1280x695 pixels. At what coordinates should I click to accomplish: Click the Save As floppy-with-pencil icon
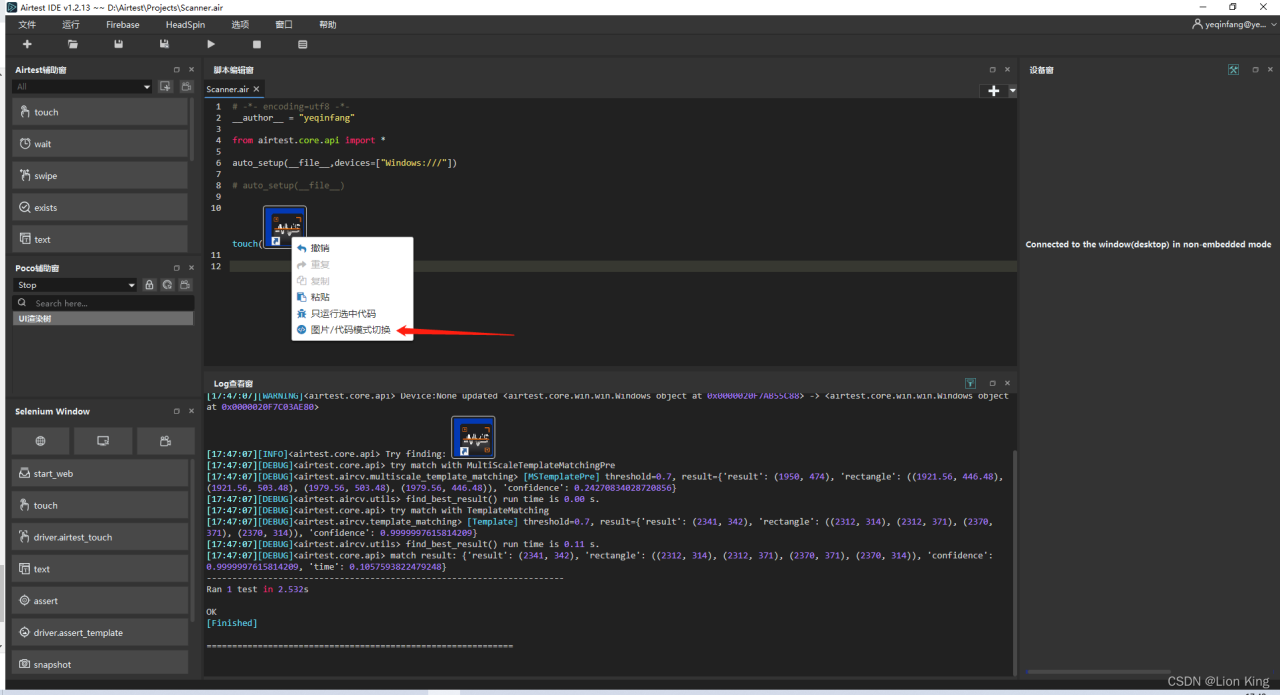click(x=165, y=44)
